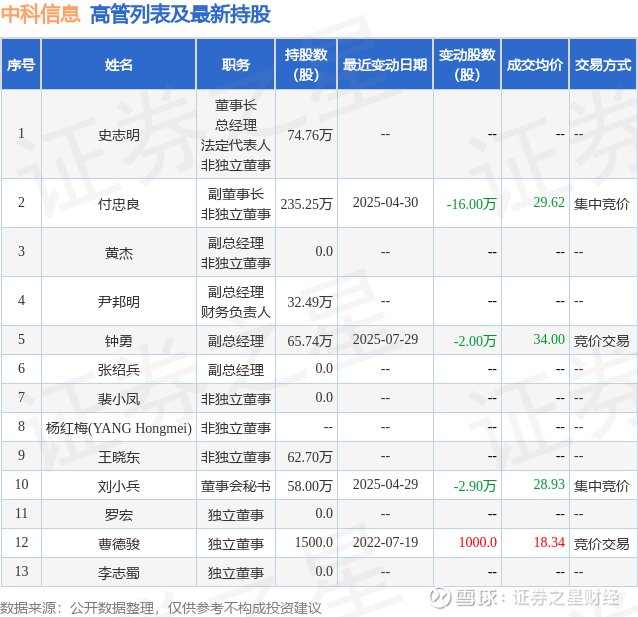Click the average price 18.34
Screen dimensions: 638x617
549,542
